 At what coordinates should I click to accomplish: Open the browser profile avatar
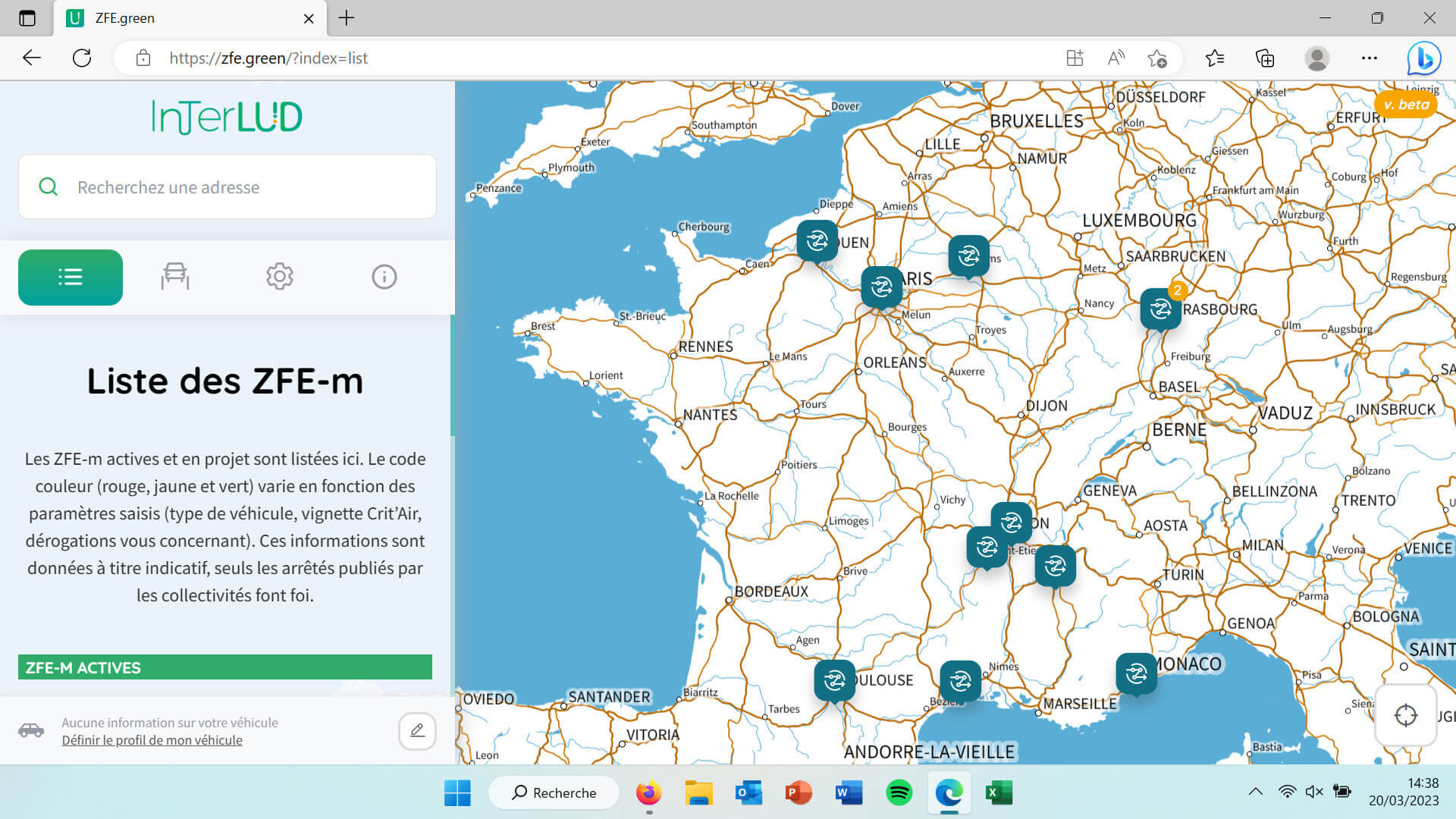click(x=1317, y=58)
